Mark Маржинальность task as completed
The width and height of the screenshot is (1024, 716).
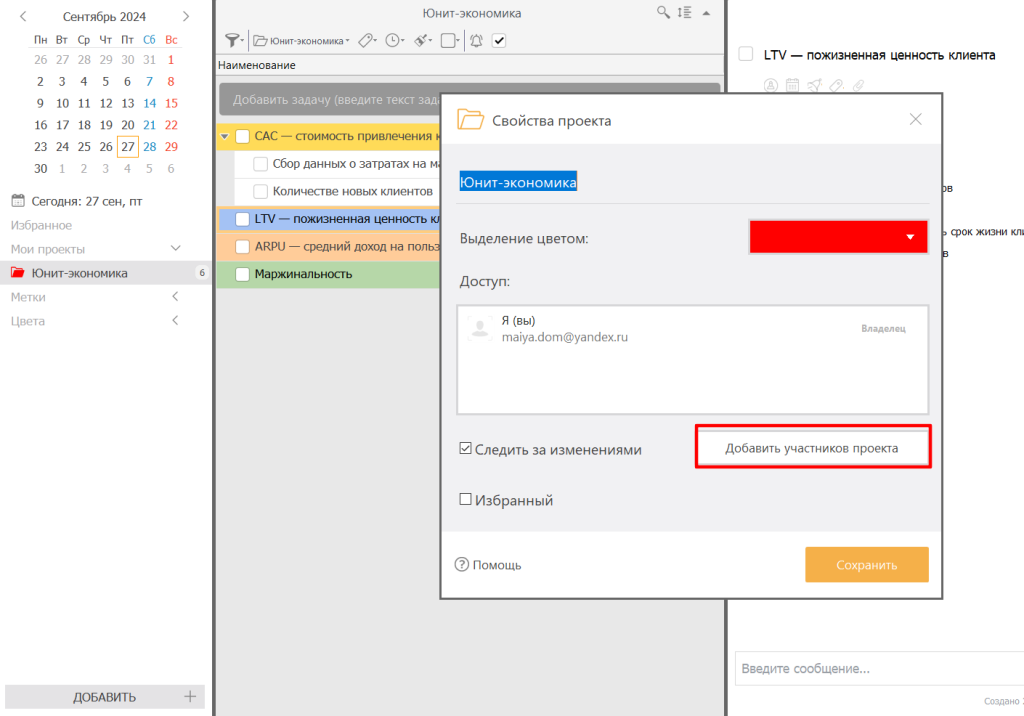coord(242,274)
